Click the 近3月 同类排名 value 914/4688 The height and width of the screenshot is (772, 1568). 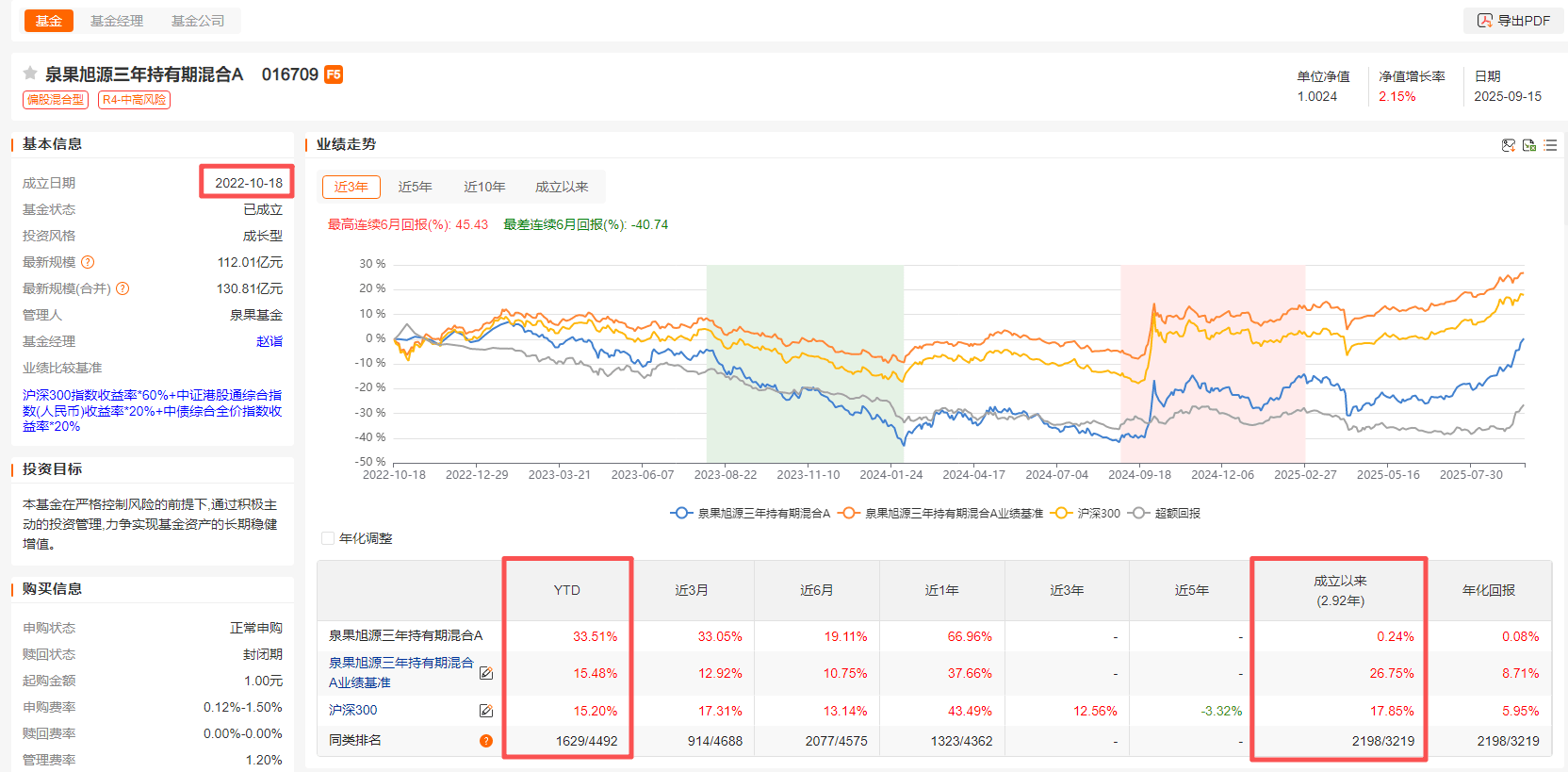coord(714,741)
